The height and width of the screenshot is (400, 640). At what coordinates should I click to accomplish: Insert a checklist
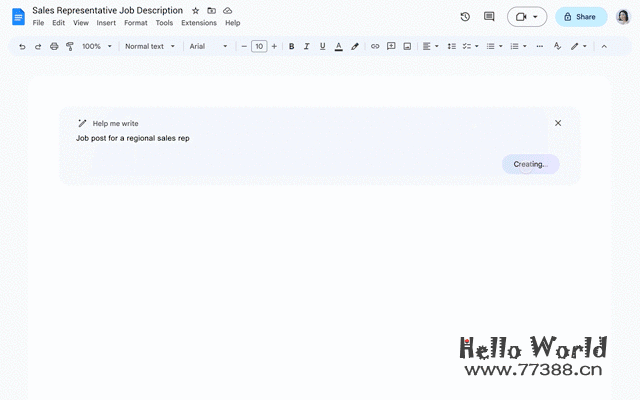coord(467,47)
